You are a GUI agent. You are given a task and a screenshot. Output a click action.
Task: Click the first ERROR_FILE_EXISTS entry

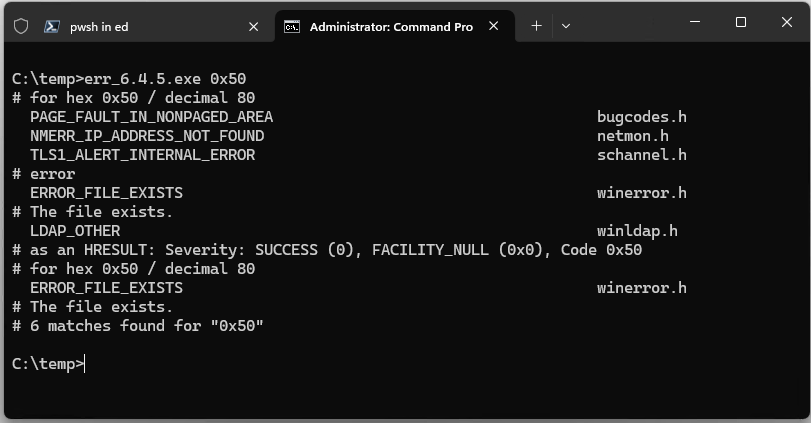pos(107,193)
